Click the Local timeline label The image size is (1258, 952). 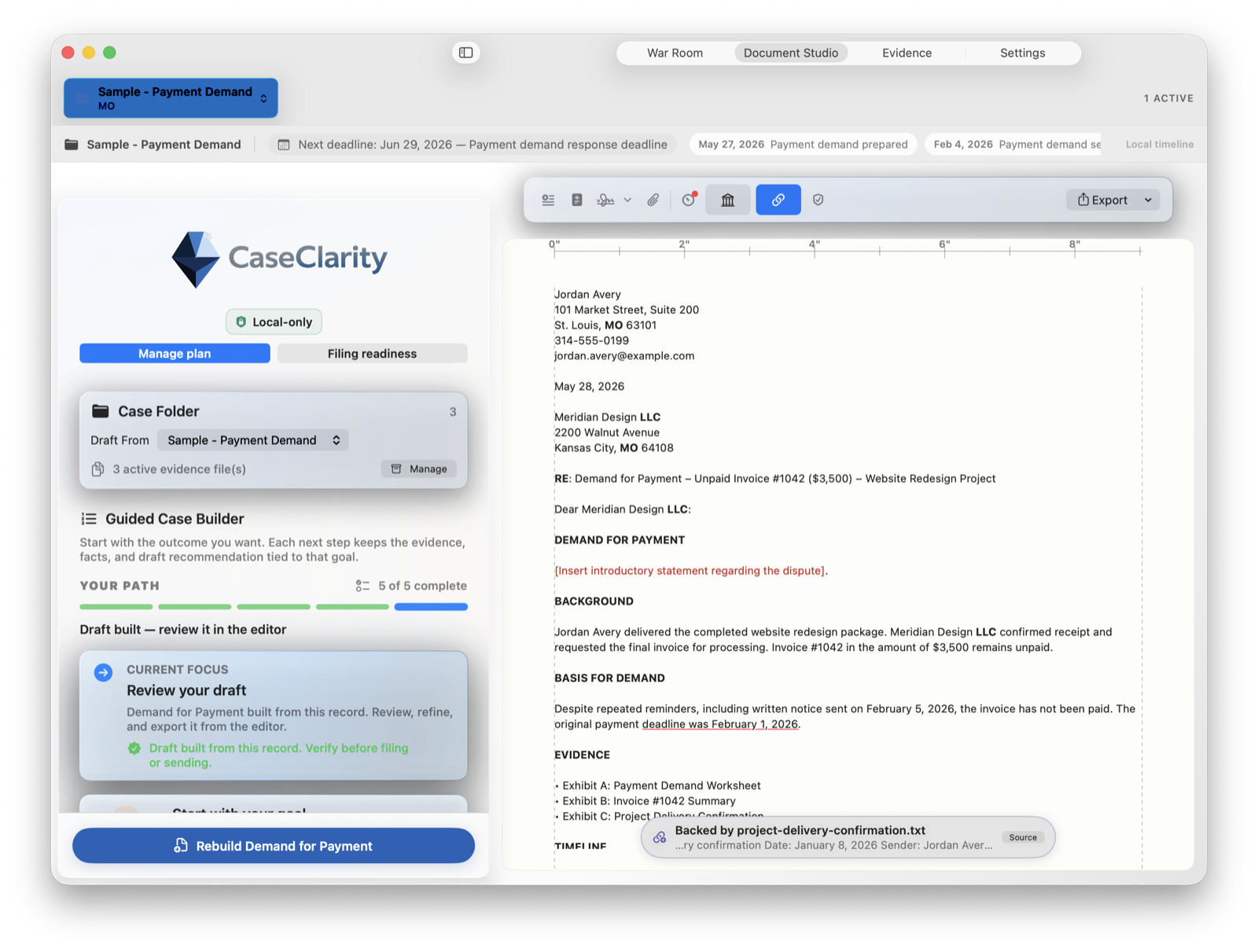[1160, 145]
